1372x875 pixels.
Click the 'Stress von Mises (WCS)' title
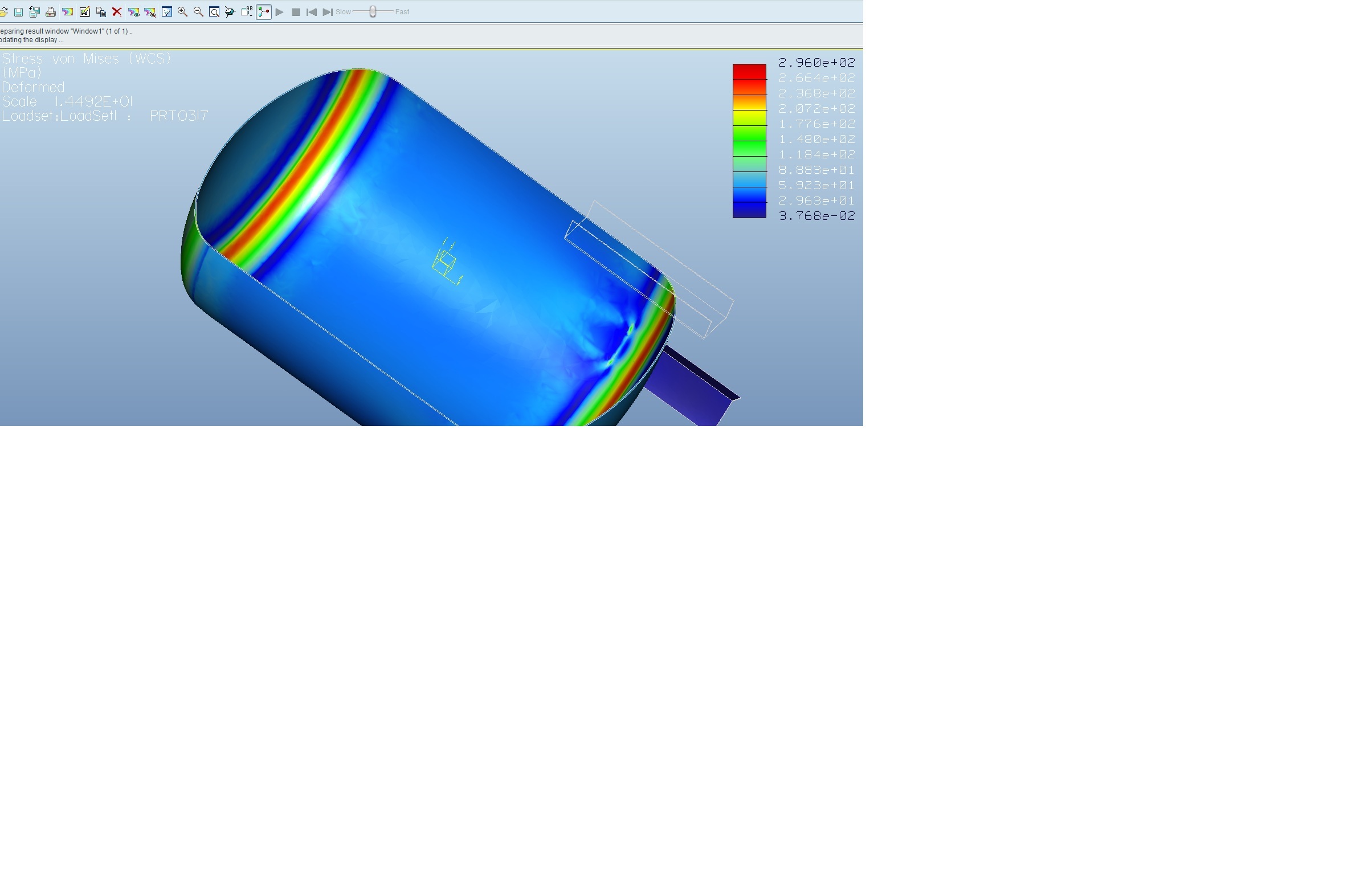pos(87,59)
